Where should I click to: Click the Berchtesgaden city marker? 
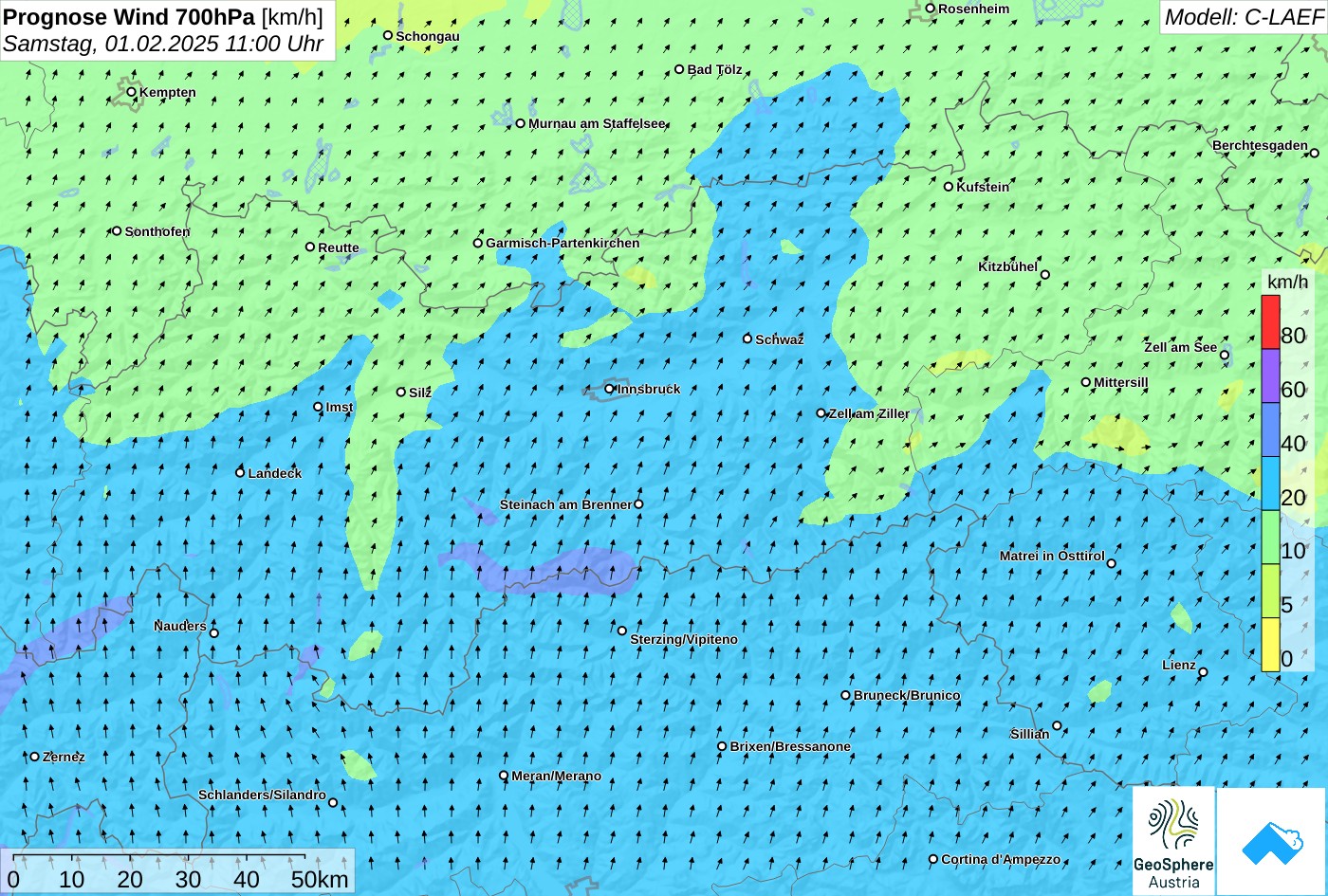[x=1315, y=153]
